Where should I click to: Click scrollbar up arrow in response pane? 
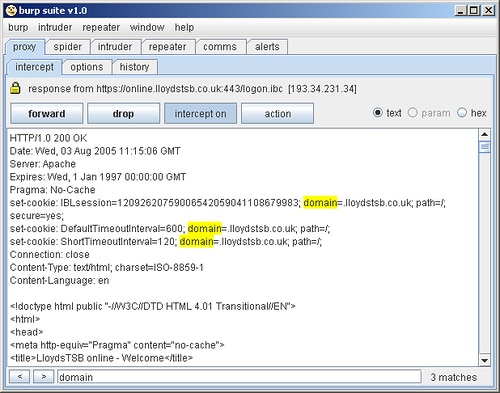pyautogui.click(x=485, y=135)
